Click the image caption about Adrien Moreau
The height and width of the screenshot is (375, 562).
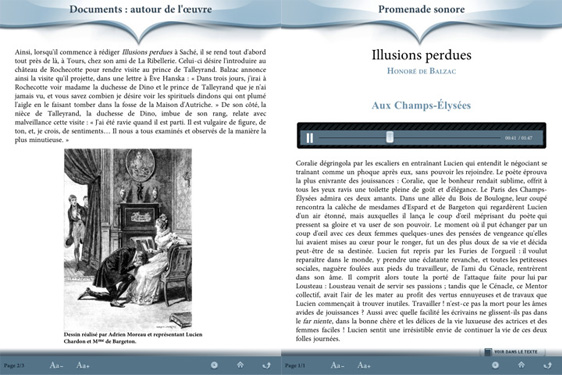(x=133, y=338)
